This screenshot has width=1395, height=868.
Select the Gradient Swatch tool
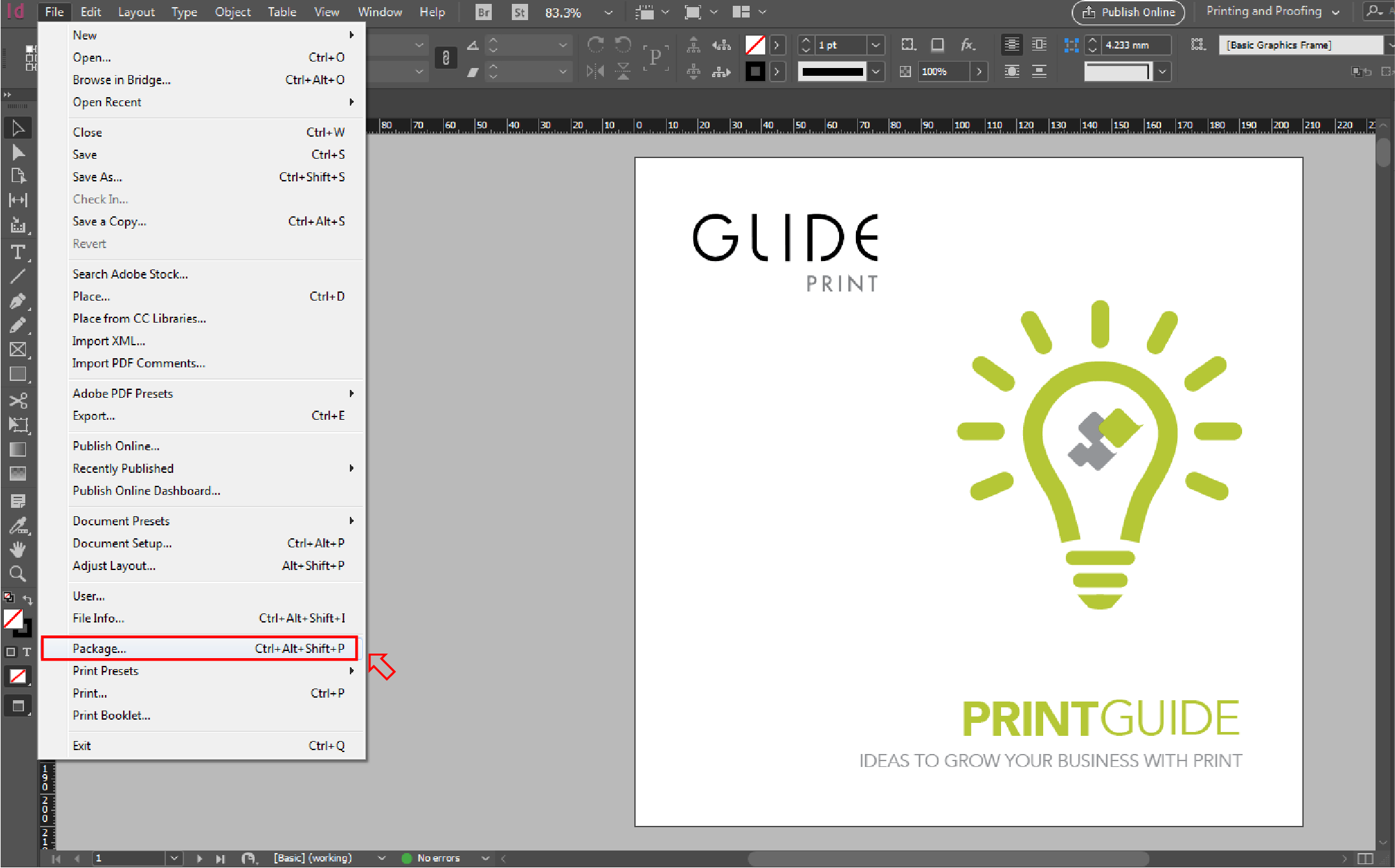18,450
